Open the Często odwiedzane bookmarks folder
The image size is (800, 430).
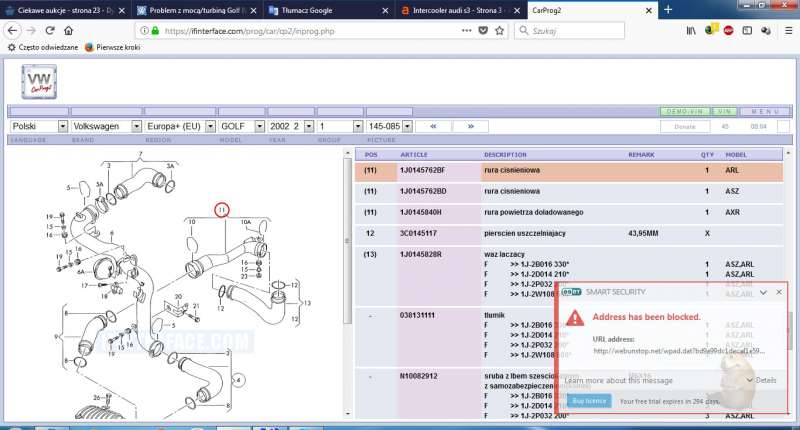pos(43,47)
